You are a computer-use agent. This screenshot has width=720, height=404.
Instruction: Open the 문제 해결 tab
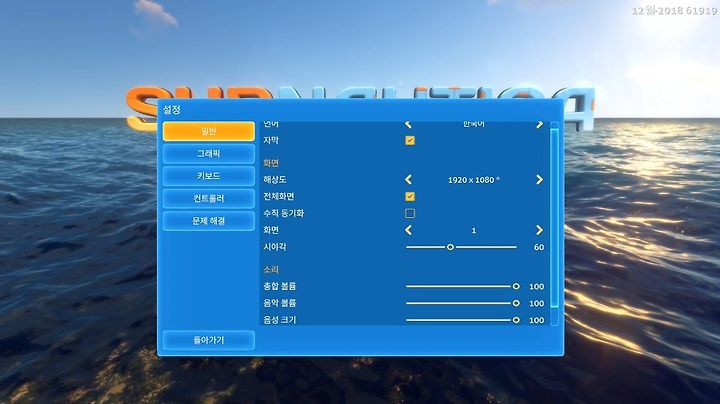(x=208, y=221)
